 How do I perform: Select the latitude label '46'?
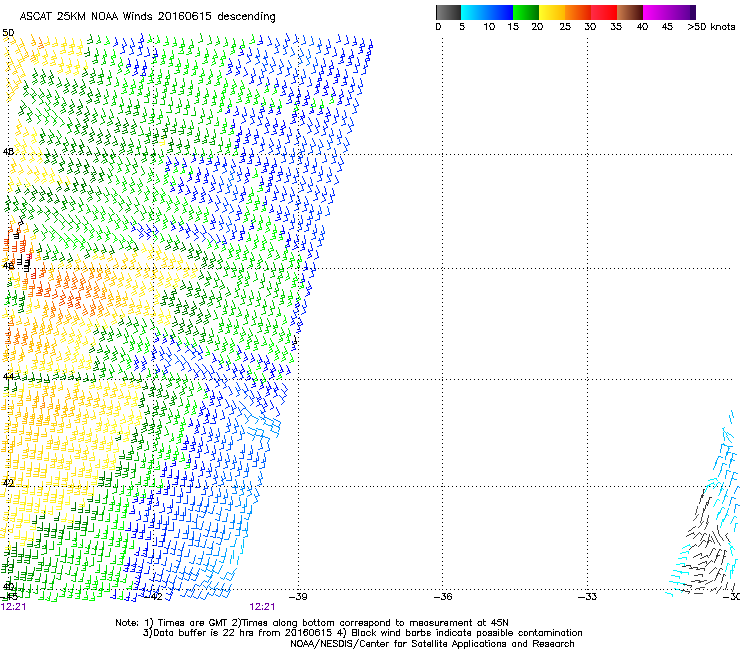click(x=8, y=266)
